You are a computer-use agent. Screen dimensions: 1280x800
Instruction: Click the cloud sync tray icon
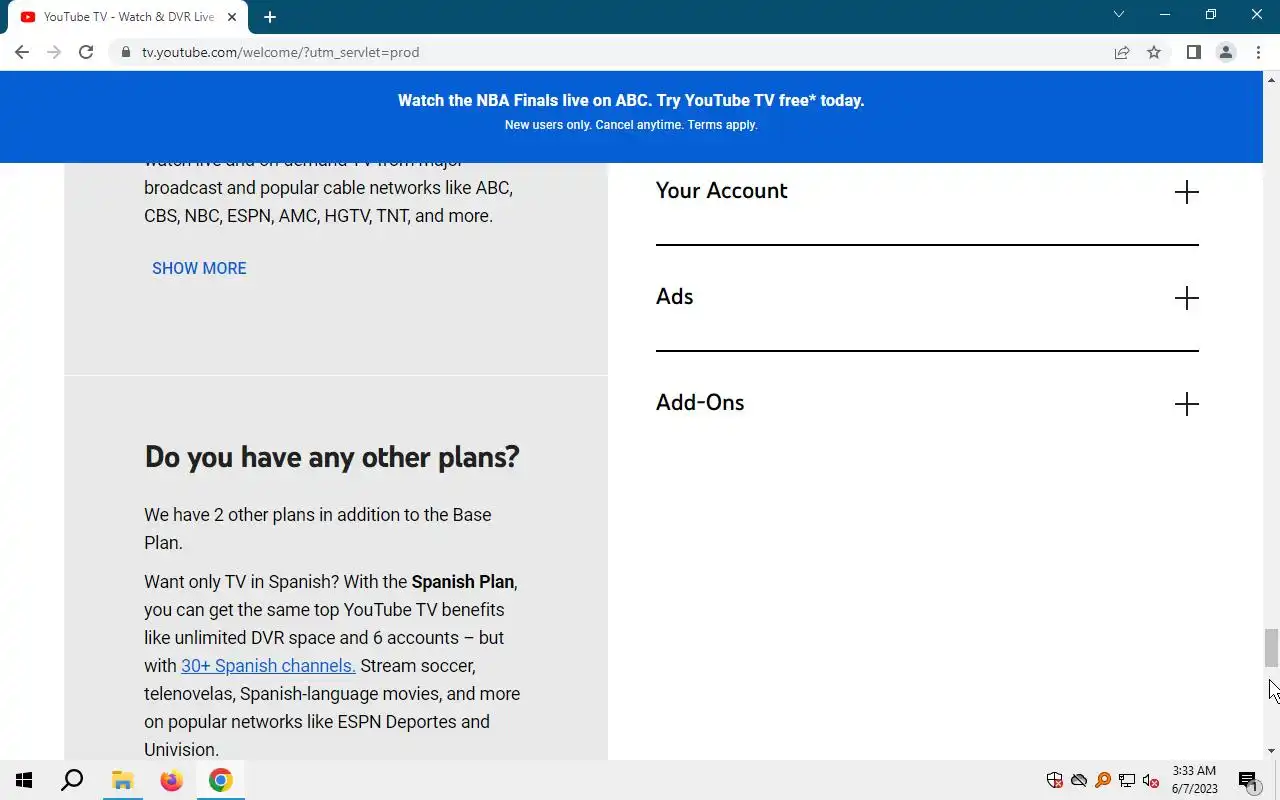(x=1078, y=780)
